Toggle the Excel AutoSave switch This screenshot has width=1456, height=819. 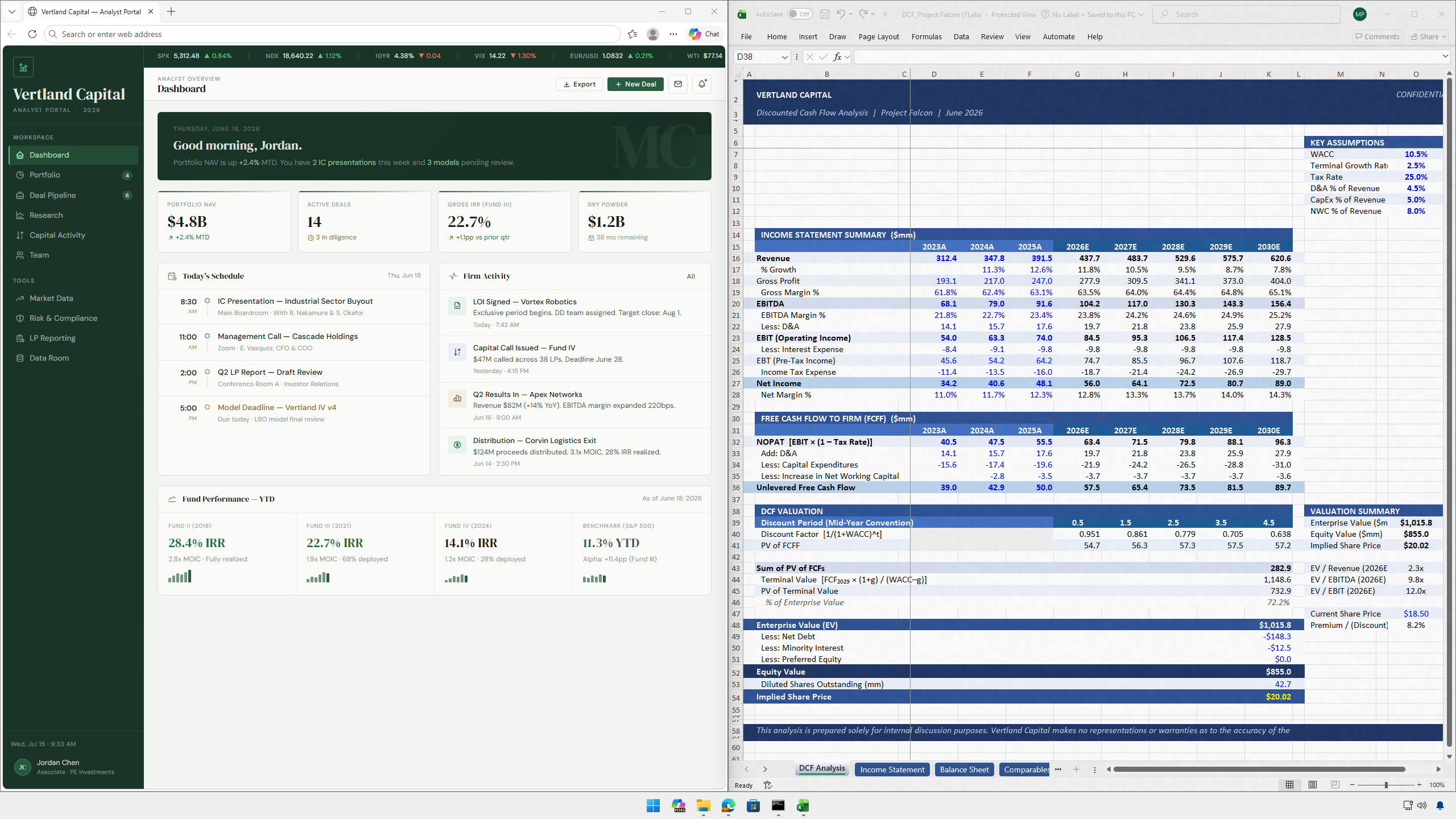point(800,14)
